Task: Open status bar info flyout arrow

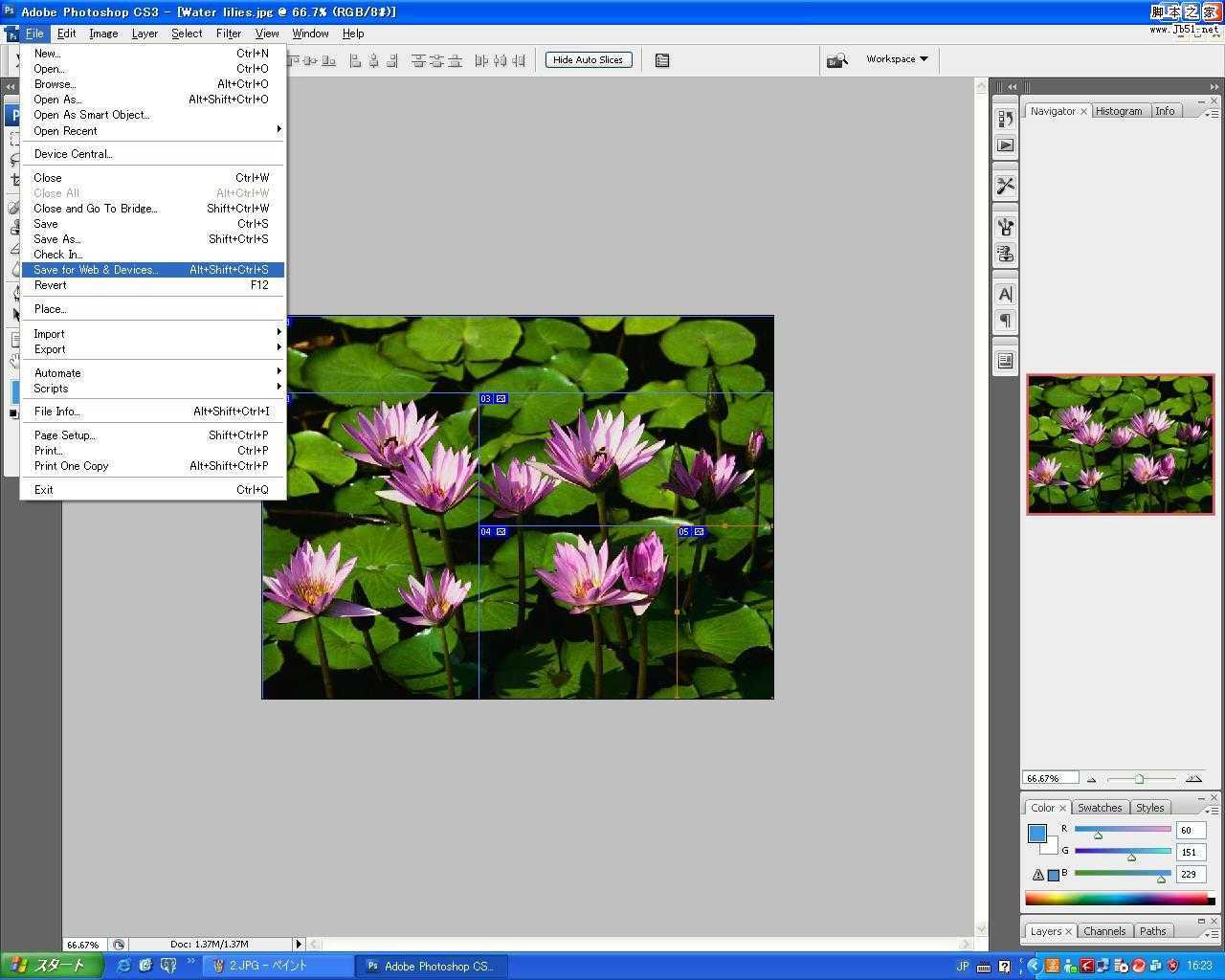Action: (x=299, y=945)
